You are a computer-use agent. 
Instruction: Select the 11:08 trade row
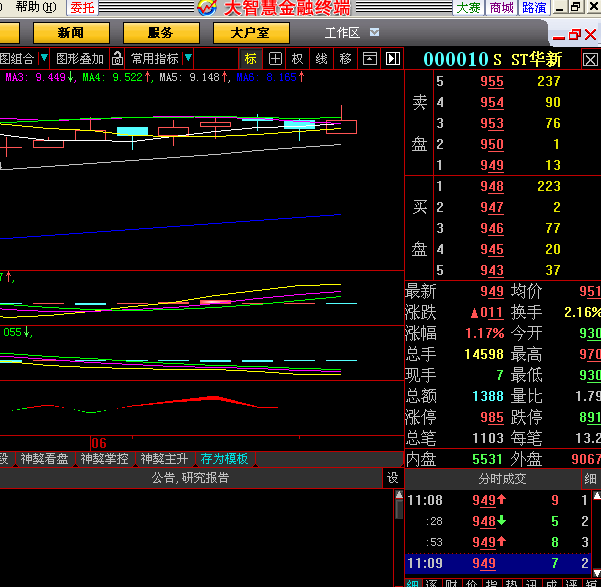pos(498,500)
